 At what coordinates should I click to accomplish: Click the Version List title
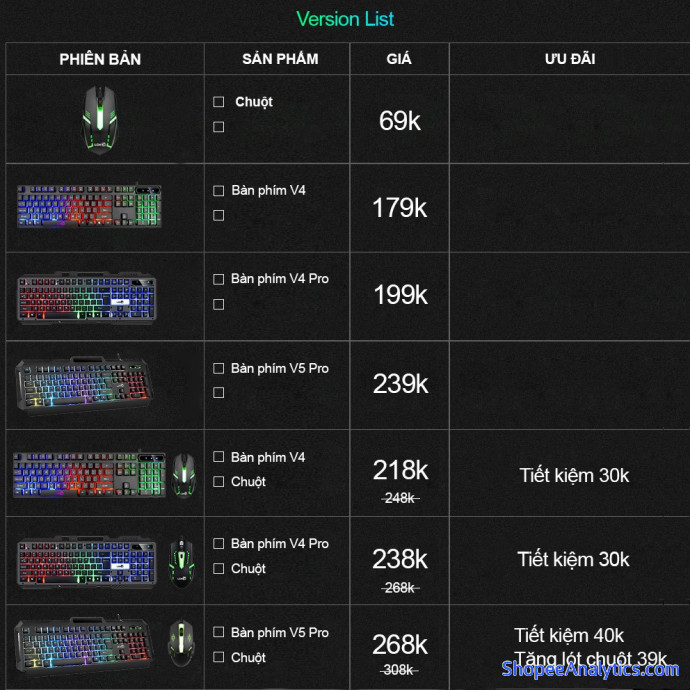point(345,19)
